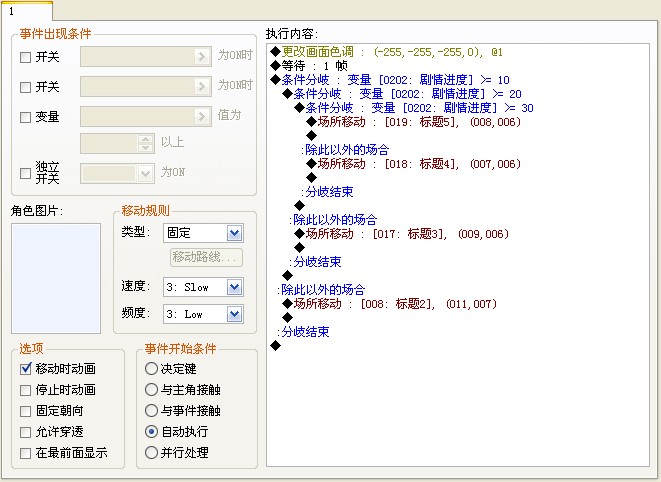The height and width of the screenshot is (482, 661).
Task: Select the 条件分岐 剧情进度 >= 20 line
Action: coord(402,94)
